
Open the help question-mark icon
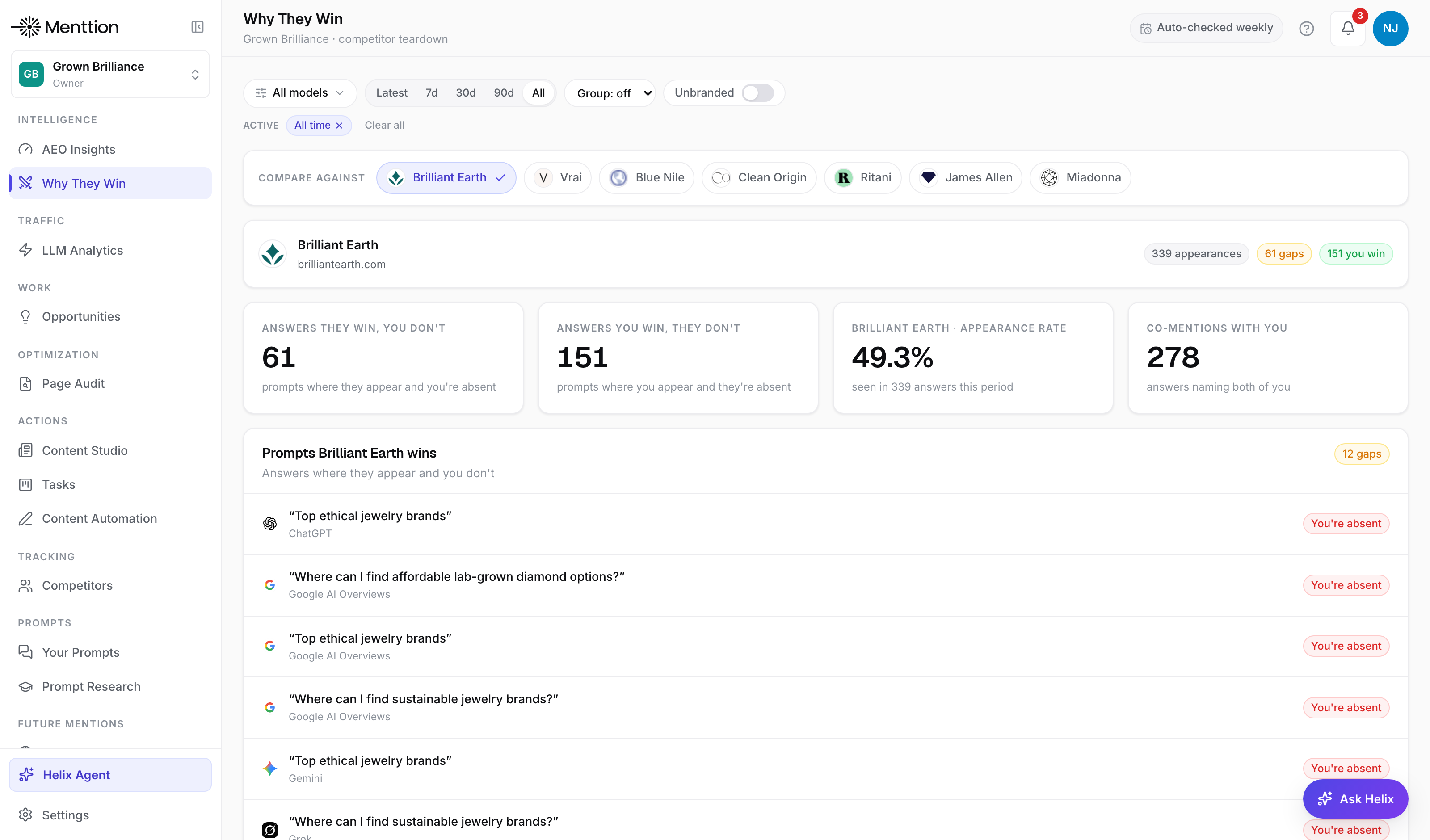point(1306,28)
